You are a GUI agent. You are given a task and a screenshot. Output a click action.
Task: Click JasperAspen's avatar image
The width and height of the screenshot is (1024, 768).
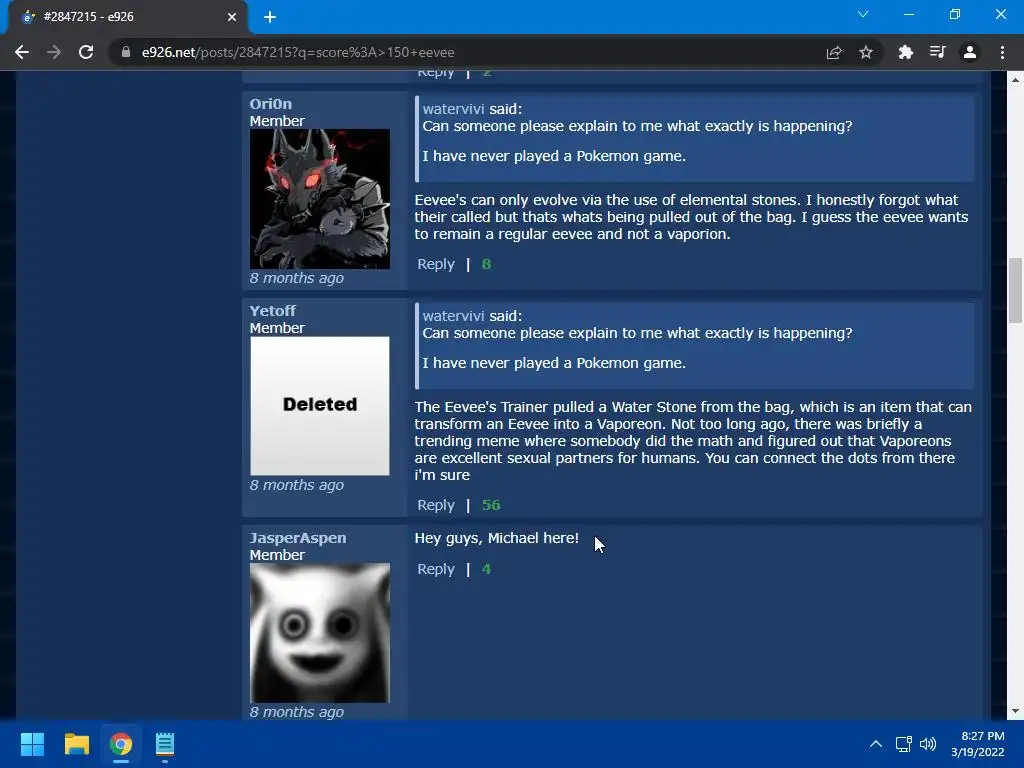coord(320,633)
